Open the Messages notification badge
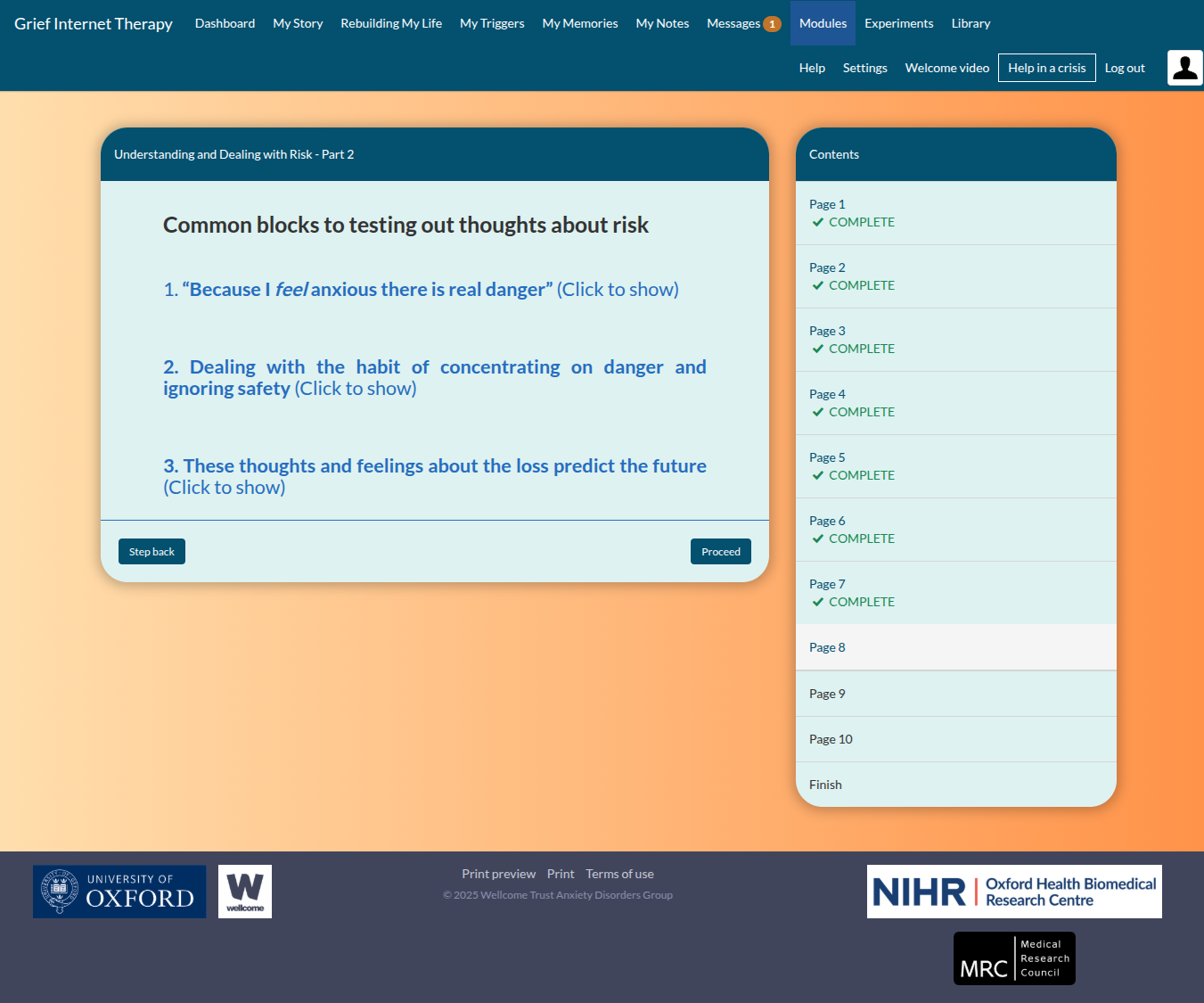The height and width of the screenshot is (1003, 1204). [772, 24]
